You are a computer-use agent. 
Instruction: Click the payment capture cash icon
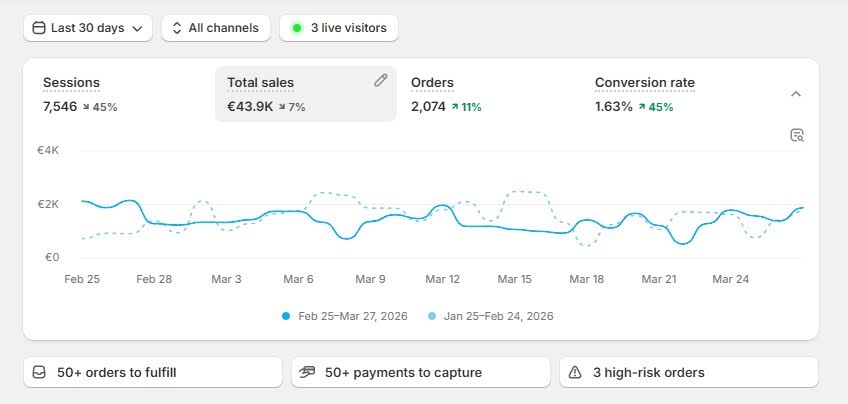pyautogui.click(x=307, y=372)
